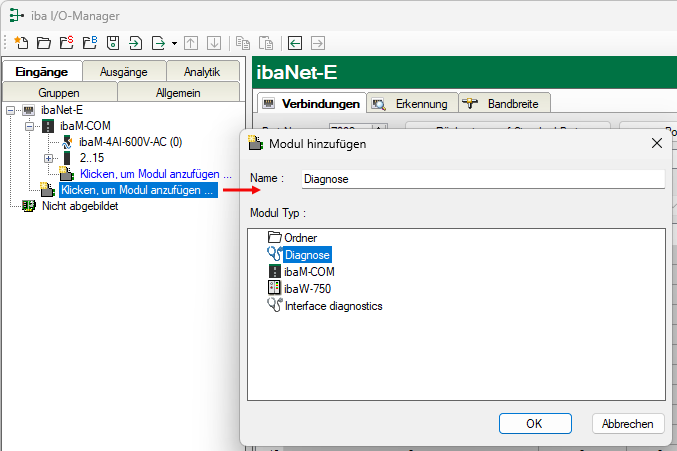
Task: Expand the 2..15 tree node
Action: pyautogui.click(x=48, y=158)
